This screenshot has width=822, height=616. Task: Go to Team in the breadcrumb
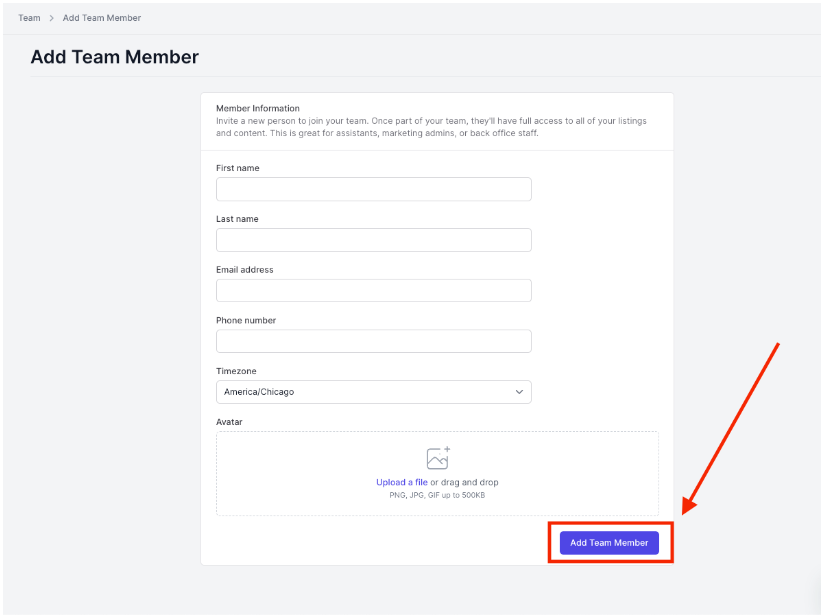[x=29, y=18]
